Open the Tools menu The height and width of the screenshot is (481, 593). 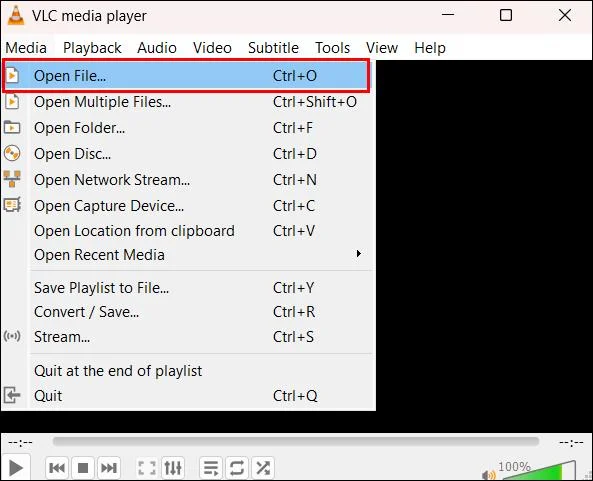click(x=332, y=48)
